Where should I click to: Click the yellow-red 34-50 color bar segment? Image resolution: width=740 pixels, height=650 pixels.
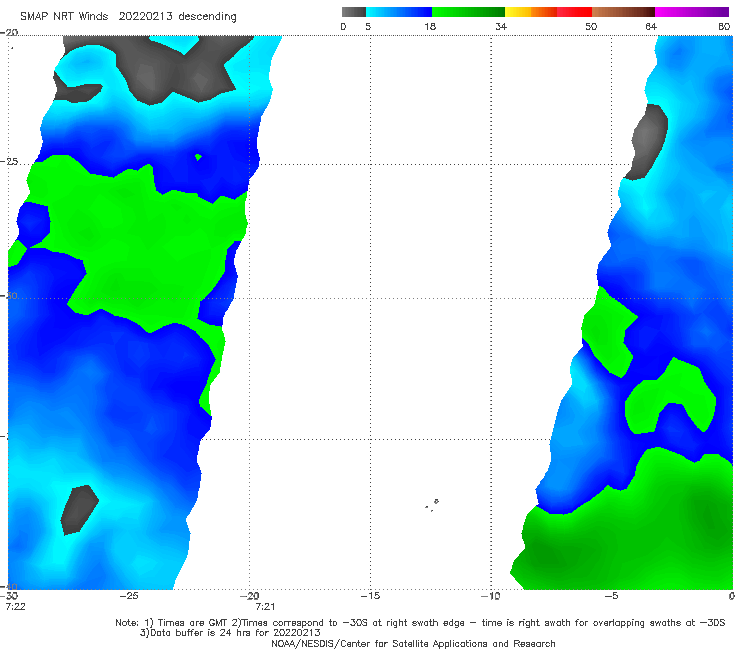tap(548, 12)
